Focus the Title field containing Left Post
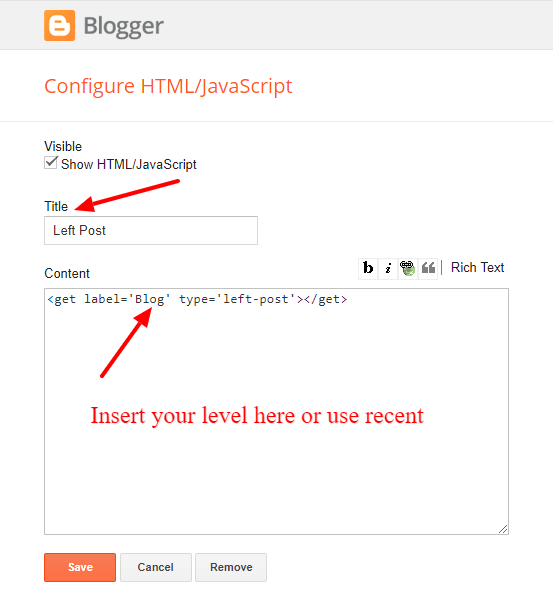Viewport: 553px width, 599px height. [151, 230]
